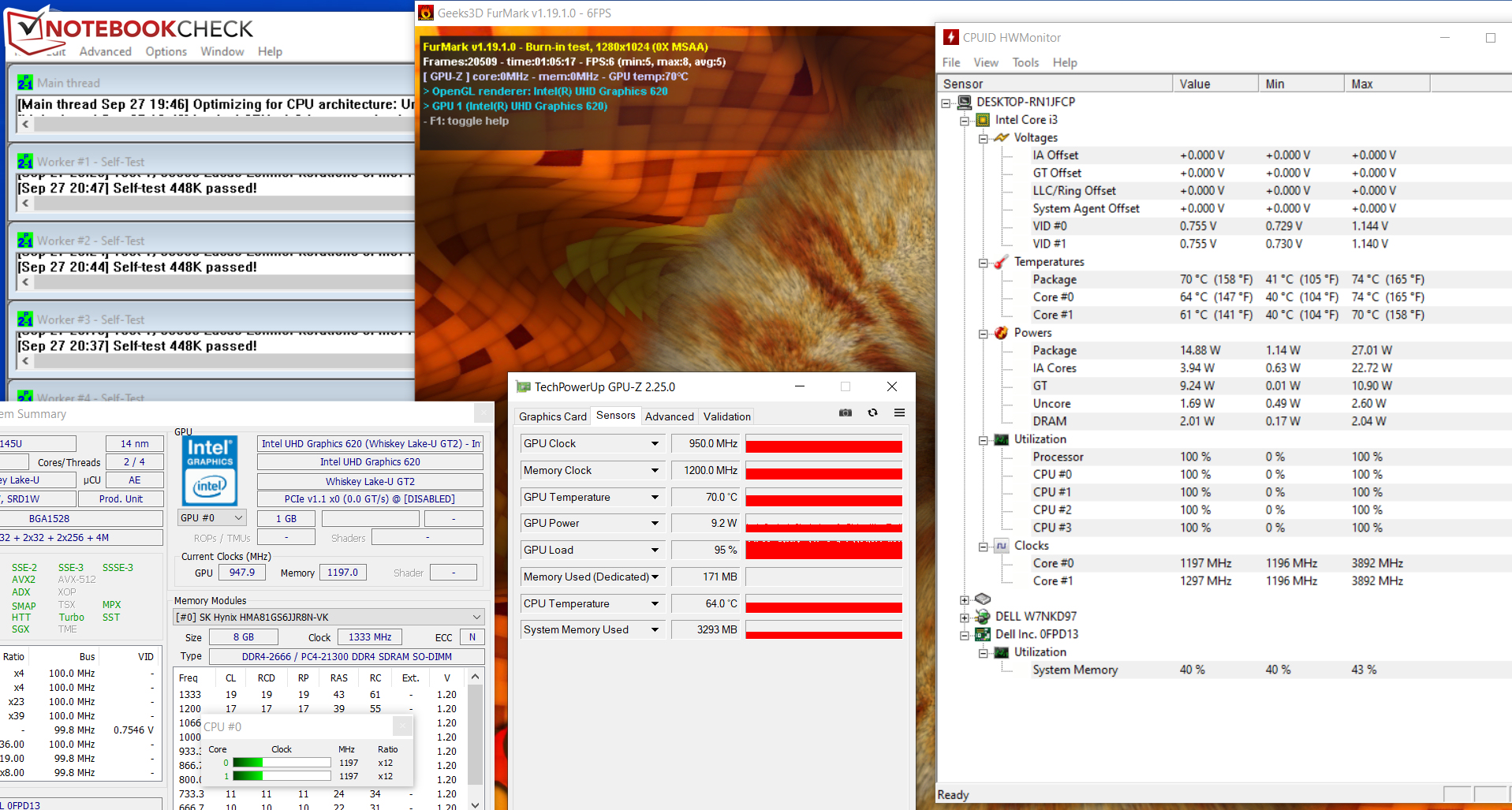Image resolution: width=1512 pixels, height=810 pixels.
Task: Open the Prime95 Window menu
Action: (222, 51)
